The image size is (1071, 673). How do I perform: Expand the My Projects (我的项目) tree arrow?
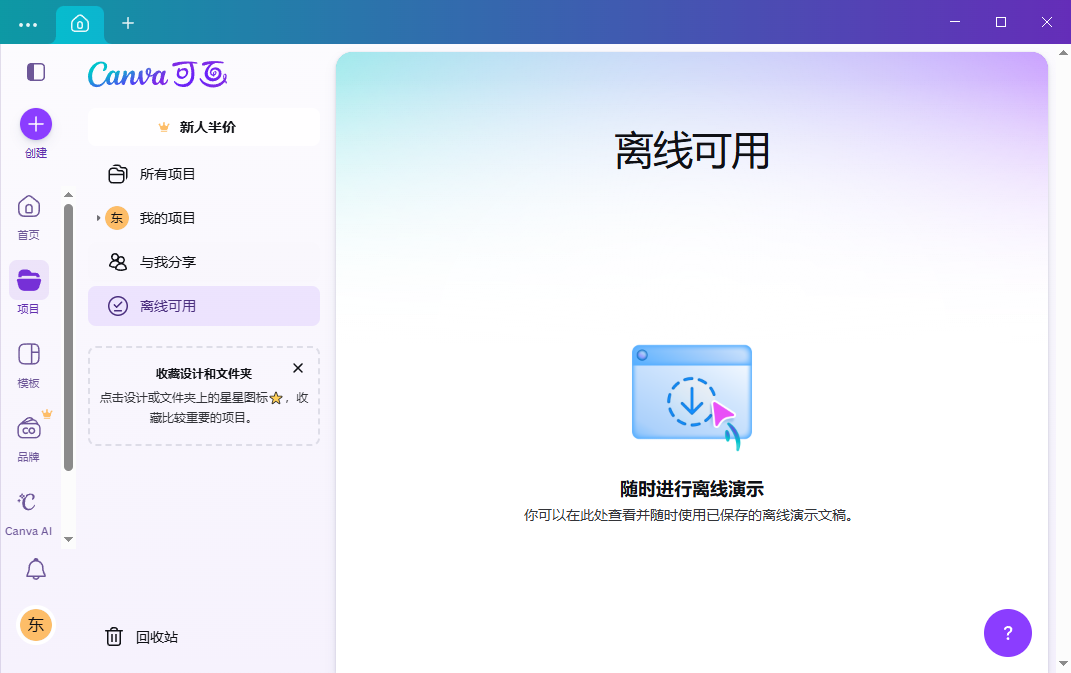point(98,218)
